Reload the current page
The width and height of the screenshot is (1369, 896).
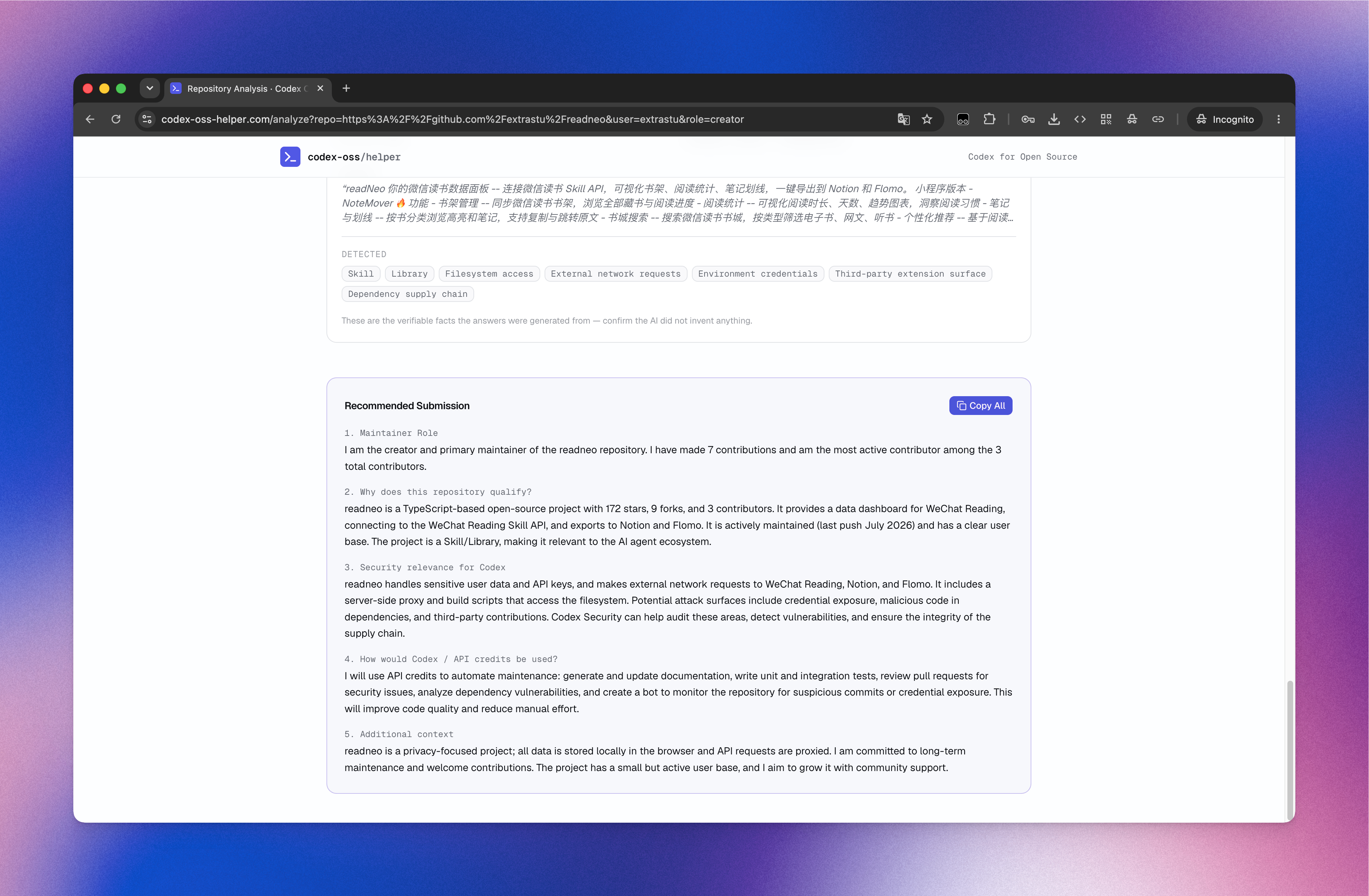click(x=116, y=119)
